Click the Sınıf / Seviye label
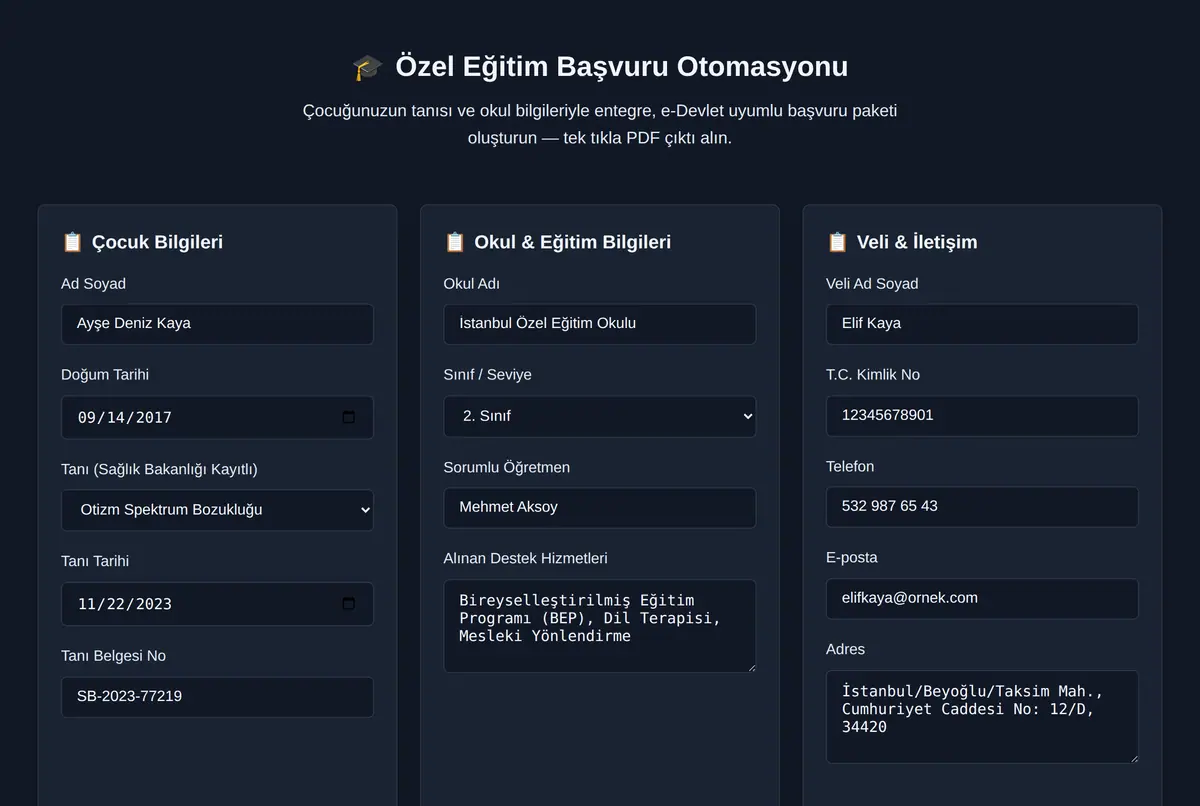This screenshot has height=806, width=1200. 488,375
